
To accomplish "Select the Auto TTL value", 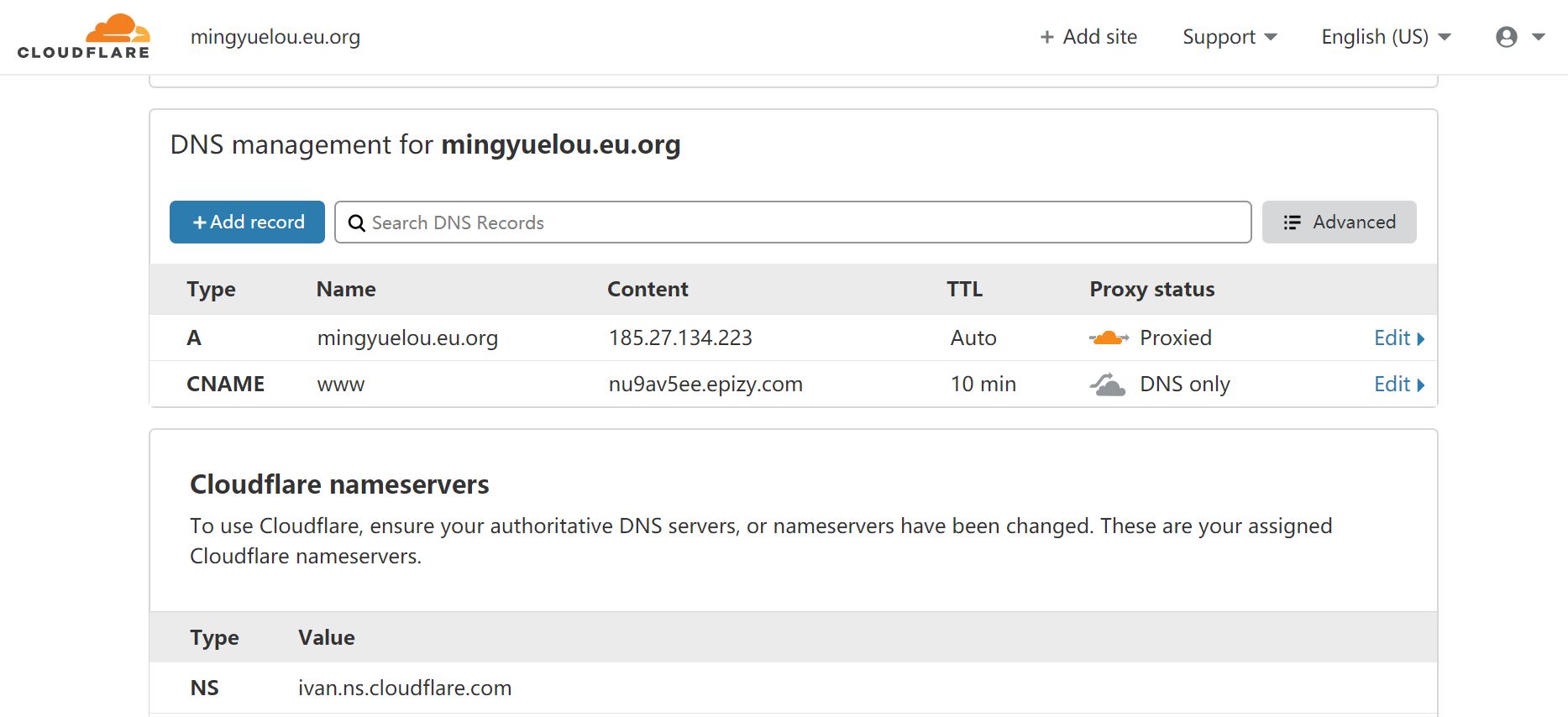I will pyautogui.click(x=973, y=338).
